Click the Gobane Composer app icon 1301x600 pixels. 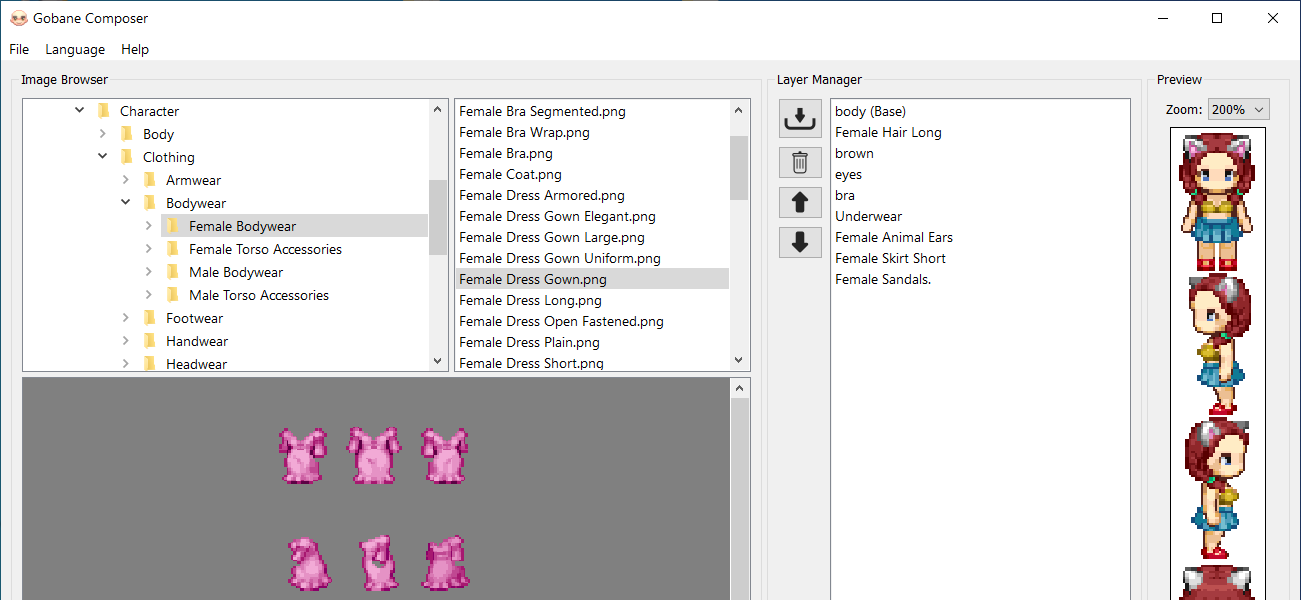click(18, 18)
